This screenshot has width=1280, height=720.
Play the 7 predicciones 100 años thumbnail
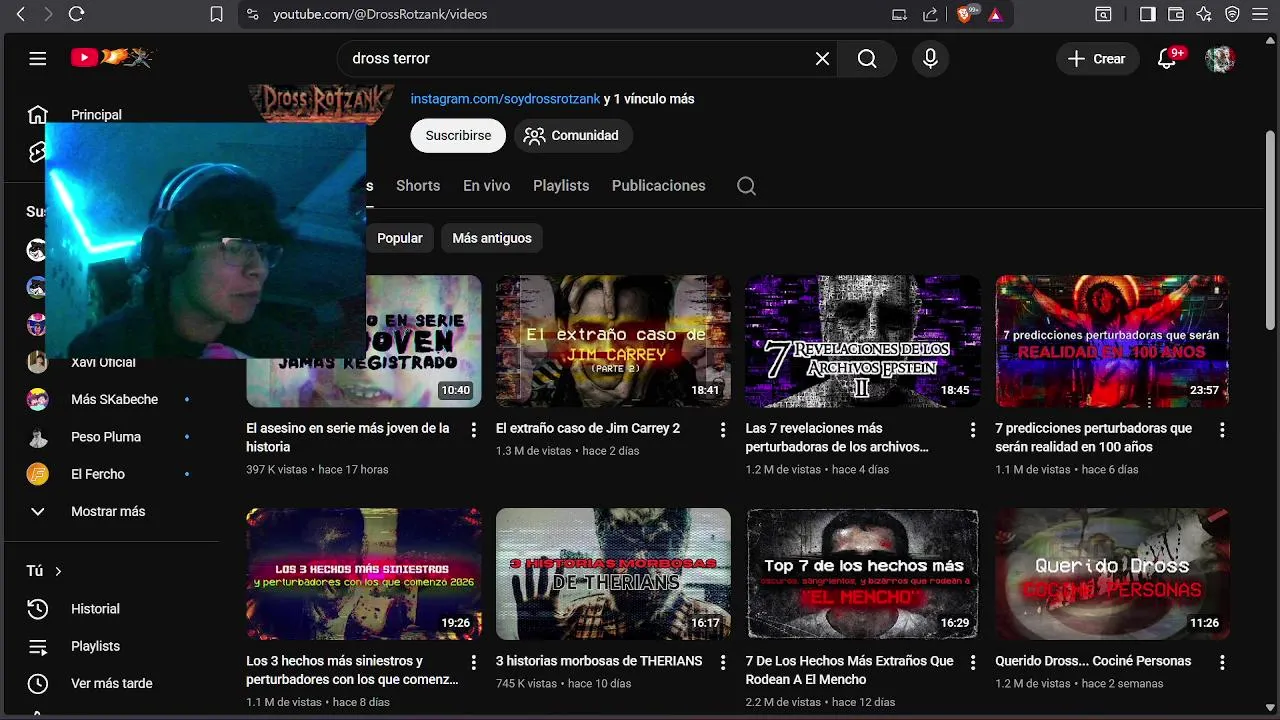tap(1112, 341)
